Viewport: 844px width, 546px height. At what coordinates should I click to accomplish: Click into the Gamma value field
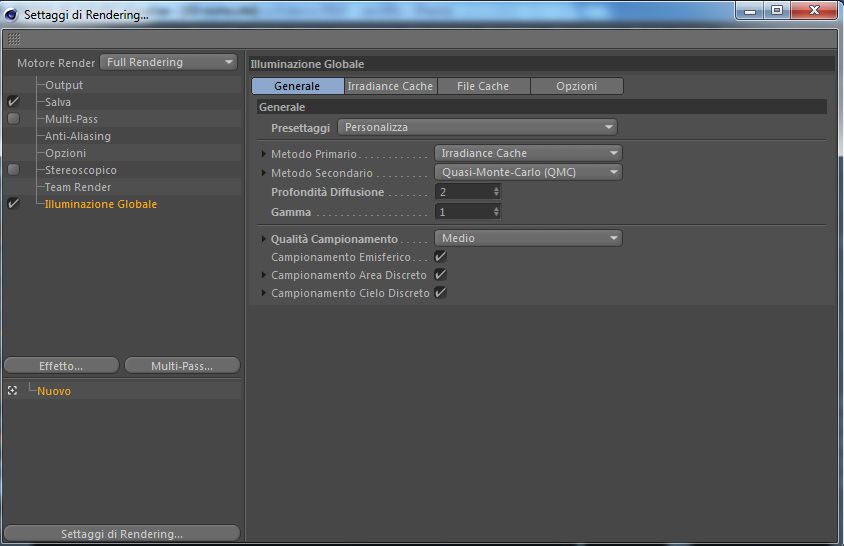point(464,212)
